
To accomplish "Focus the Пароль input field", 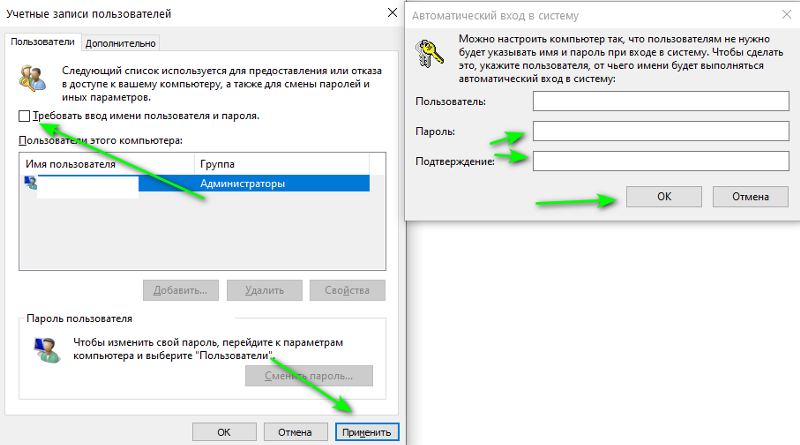I will [x=661, y=131].
